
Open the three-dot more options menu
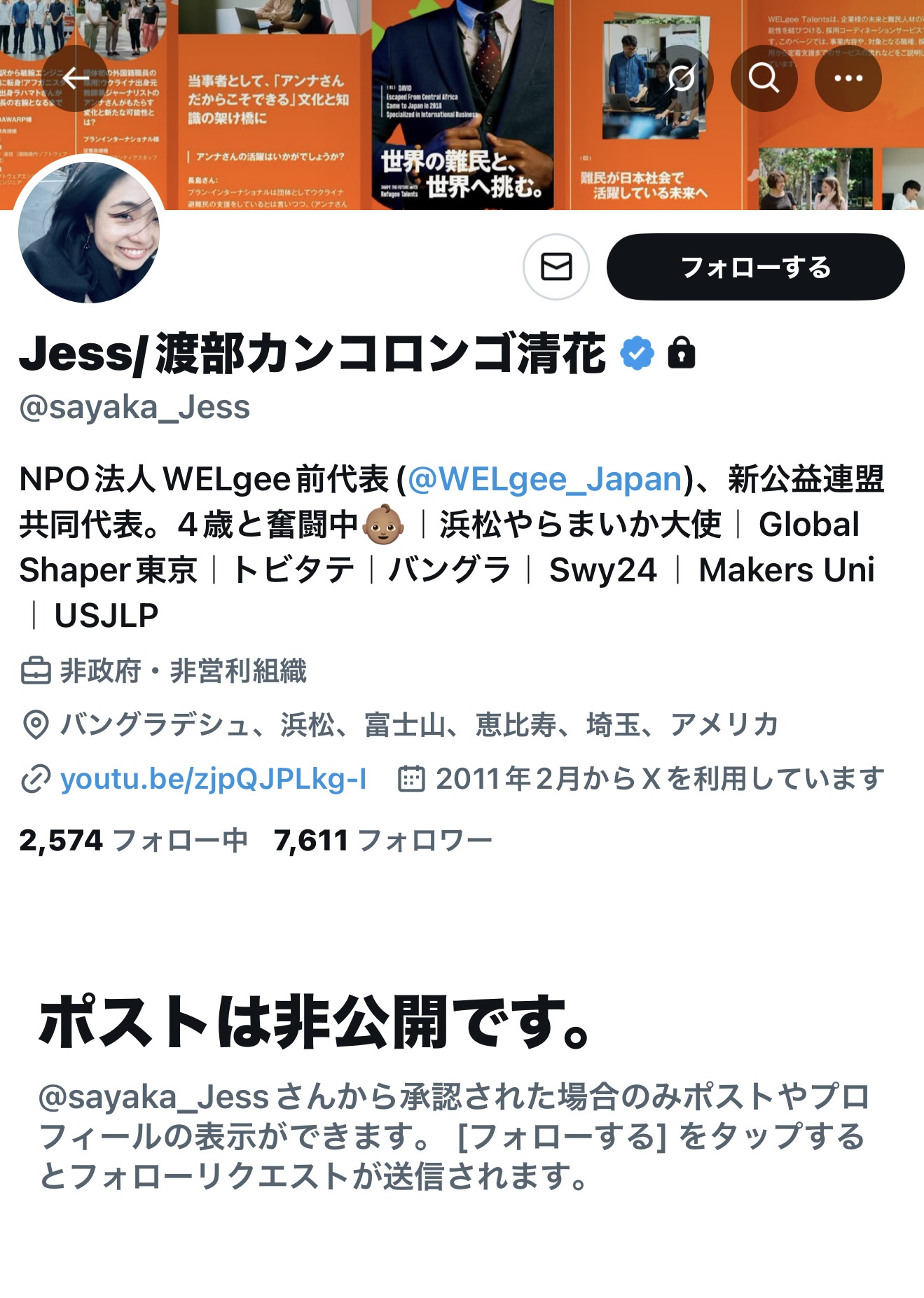(x=848, y=78)
